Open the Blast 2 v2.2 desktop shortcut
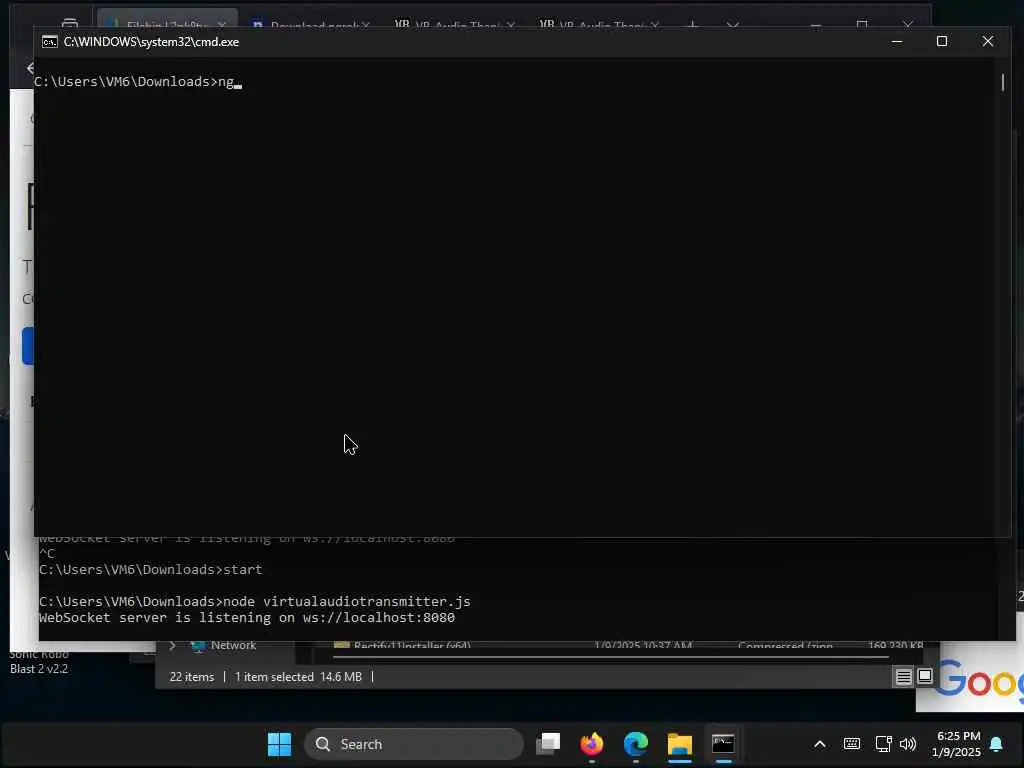 point(39,661)
